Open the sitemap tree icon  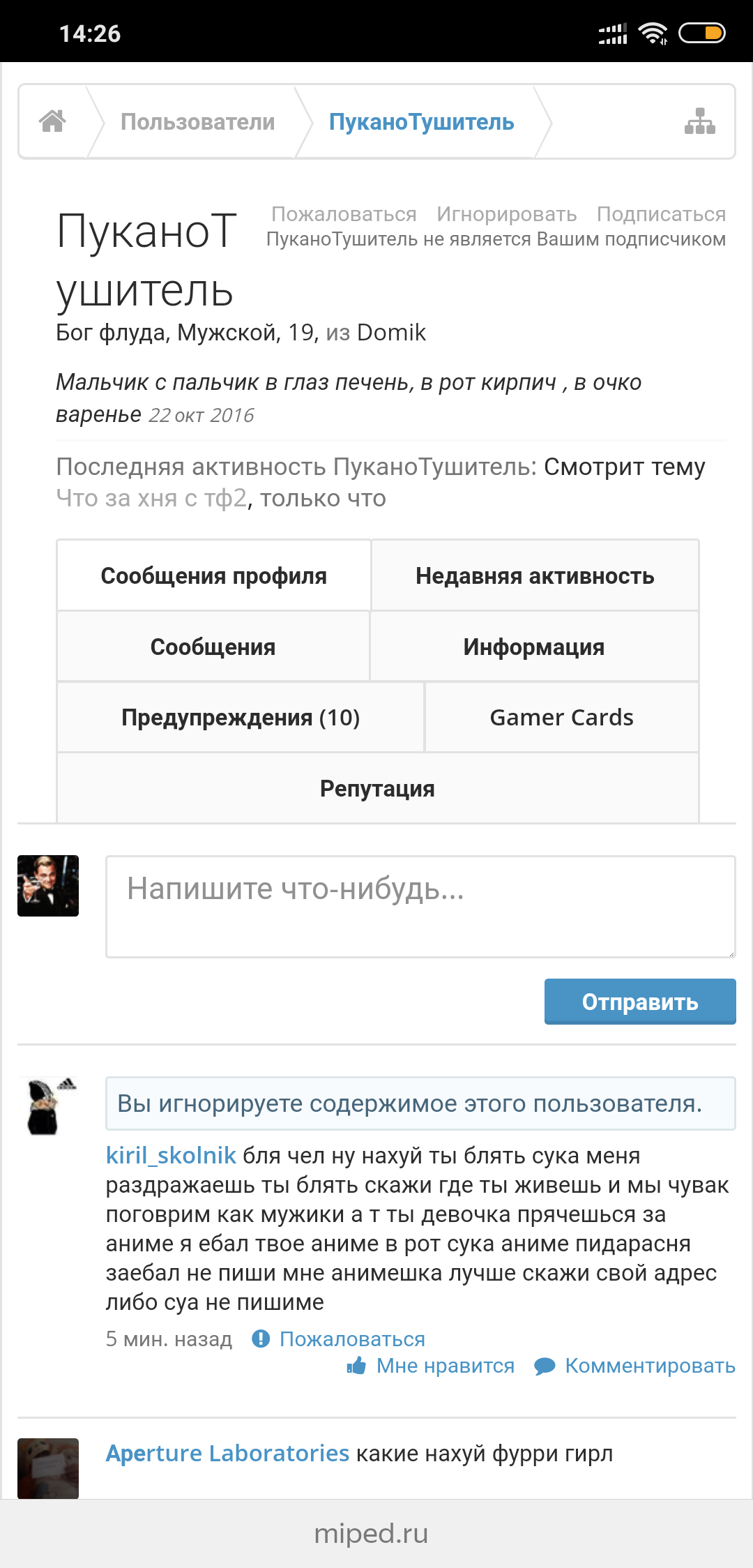tap(699, 121)
